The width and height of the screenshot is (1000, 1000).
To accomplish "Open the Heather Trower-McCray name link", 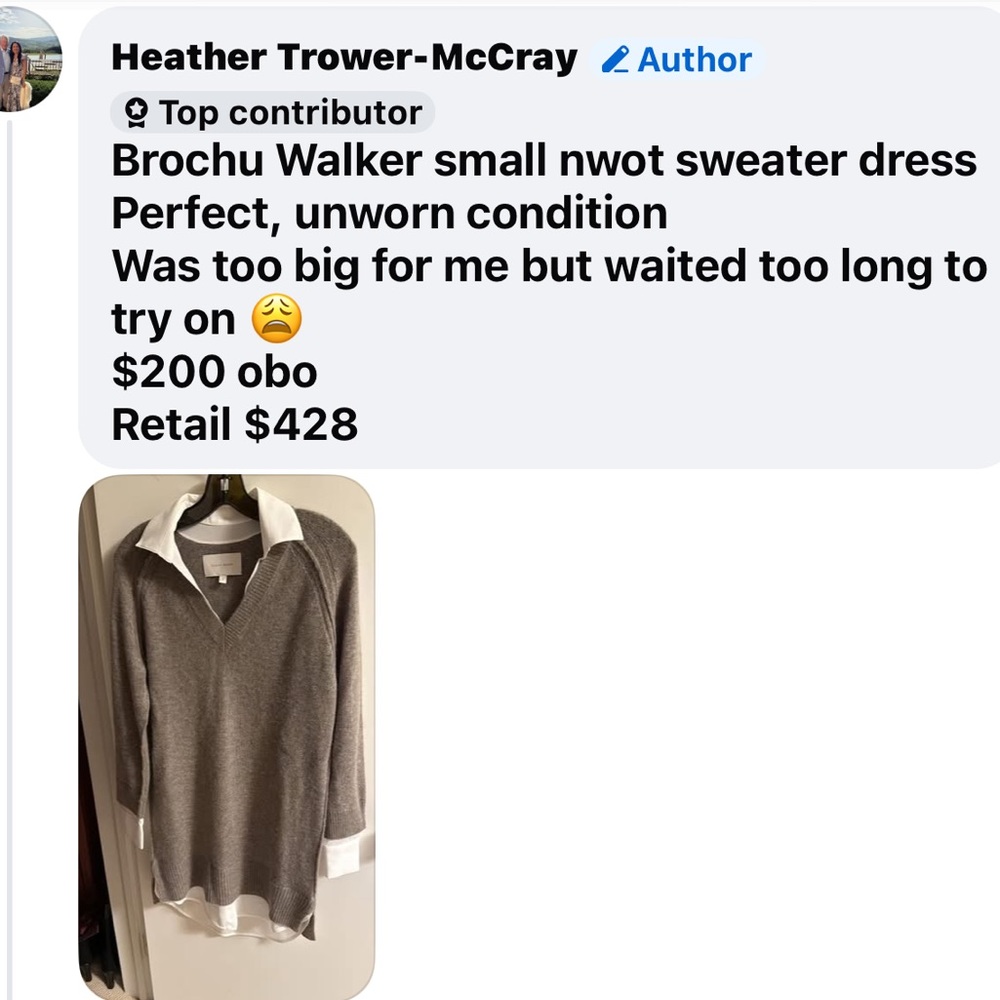I will pyautogui.click(x=344, y=57).
